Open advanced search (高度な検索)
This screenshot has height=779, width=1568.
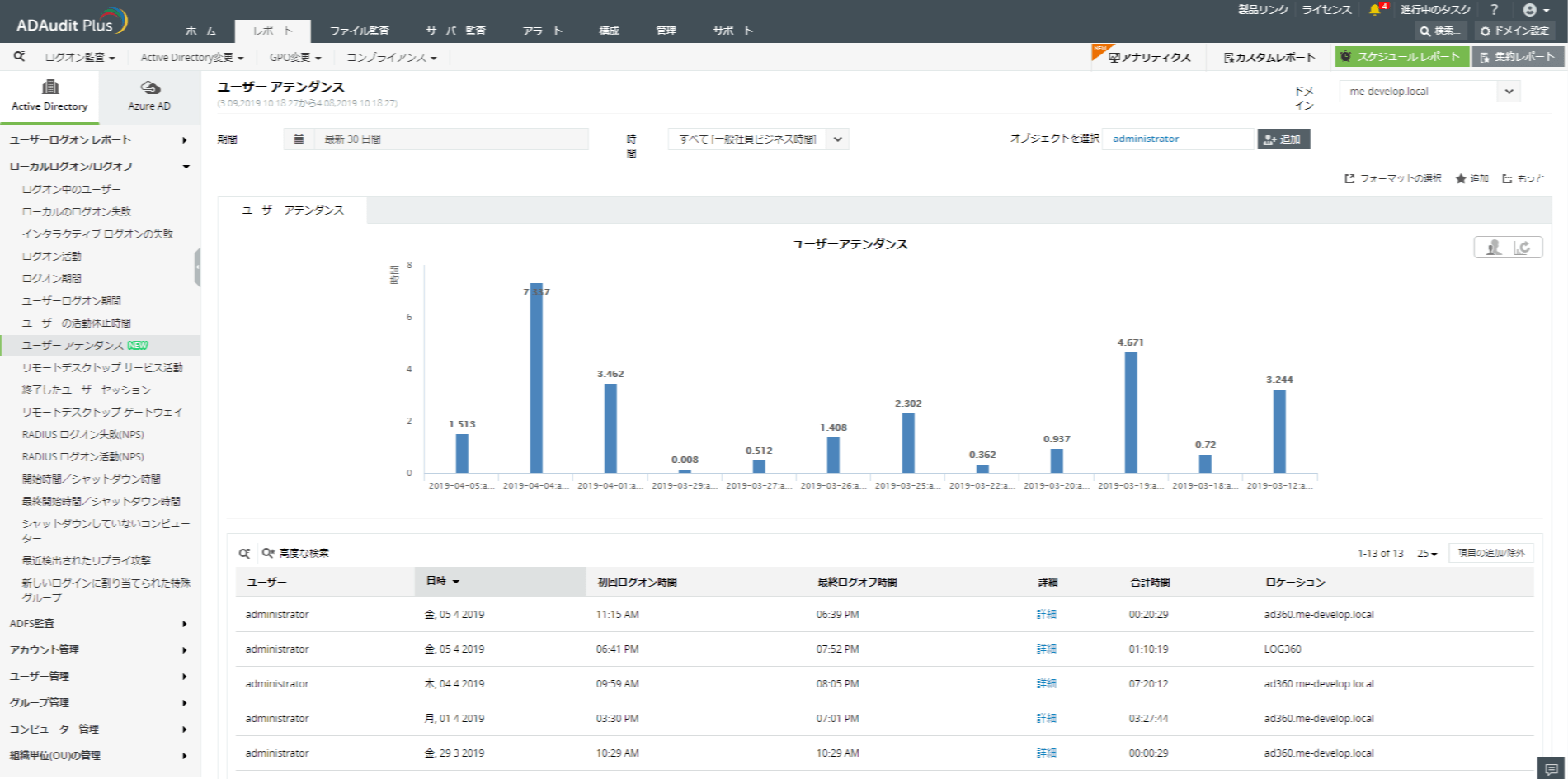point(295,554)
